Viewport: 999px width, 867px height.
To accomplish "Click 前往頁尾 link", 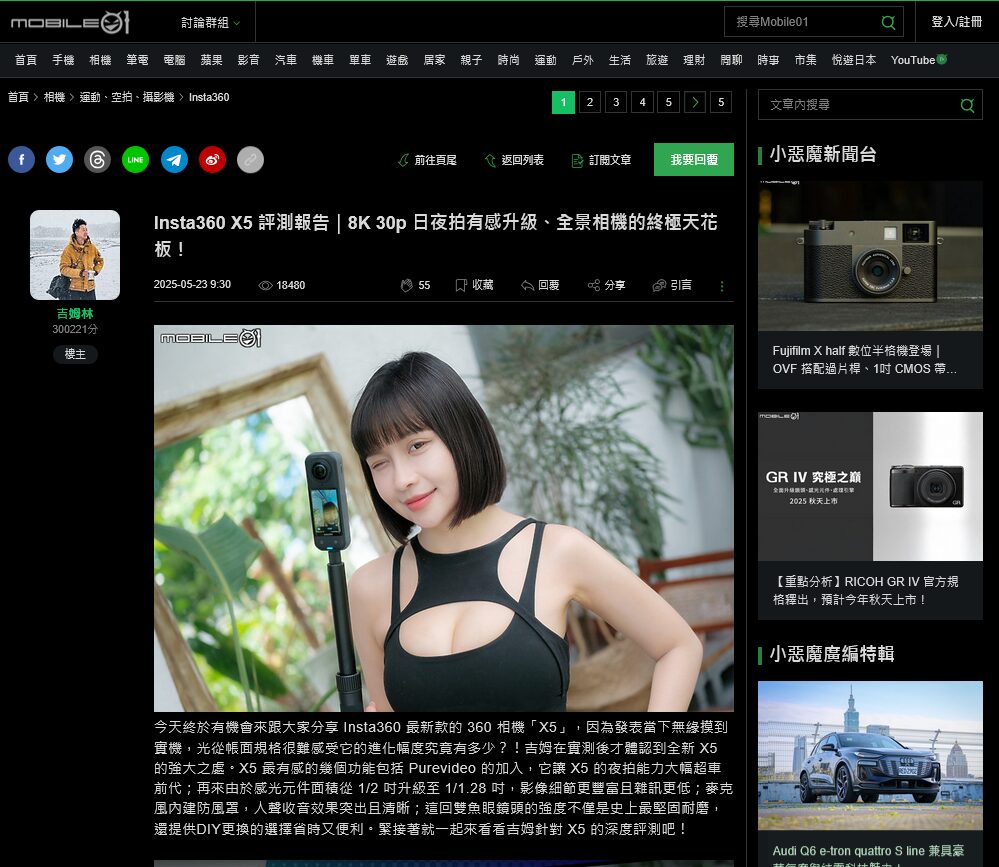I will [427, 160].
